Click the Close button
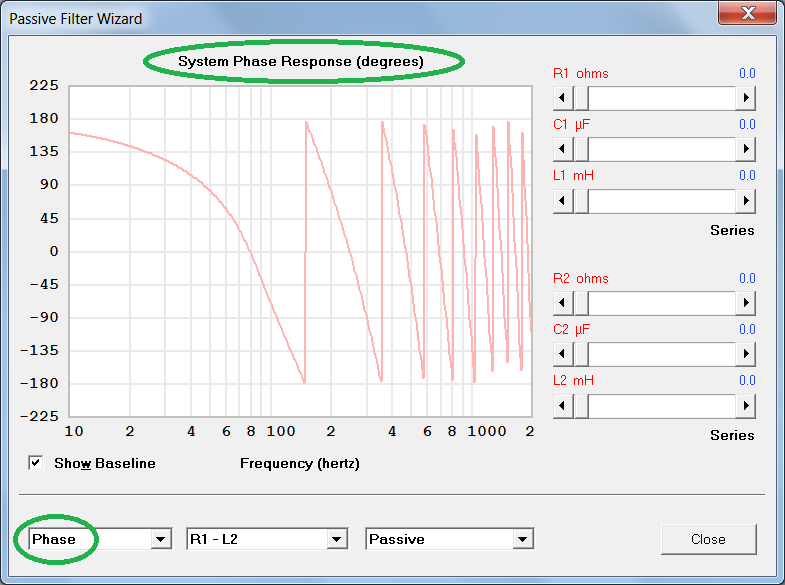Viewport: 785px width, 585px height. click(x=708, y=539)
